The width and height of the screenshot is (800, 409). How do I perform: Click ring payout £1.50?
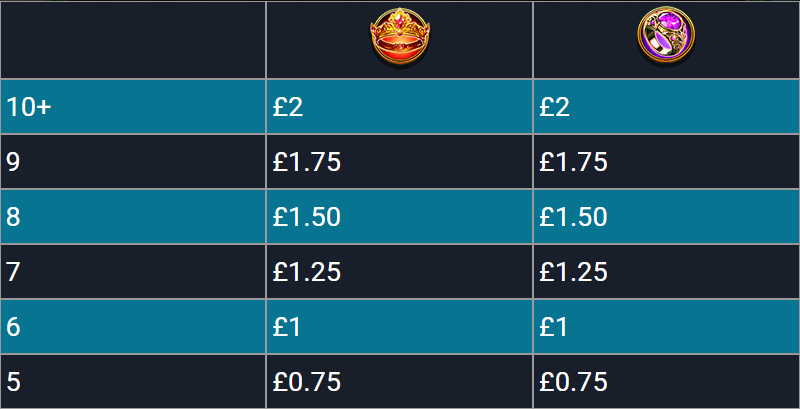[573, 217]
